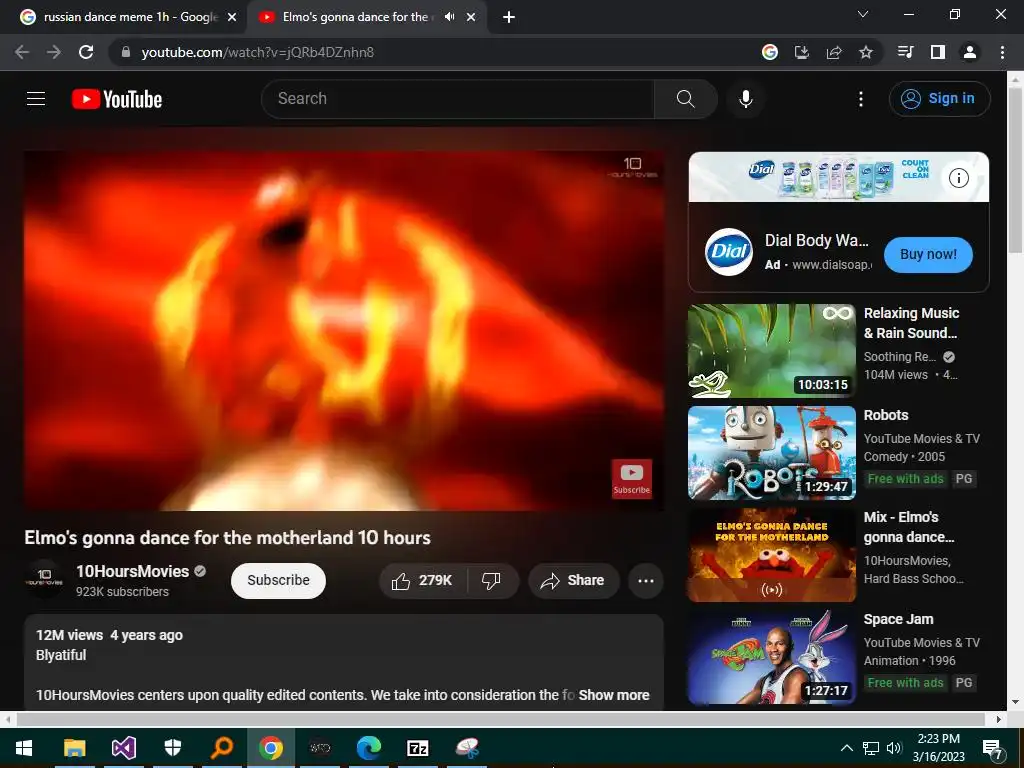Image resolution: width=1024 pixels, height=768 pixels.
Task: Open Relaxing Music & Rain Sound thumbnail
Action: pos(771,351)
